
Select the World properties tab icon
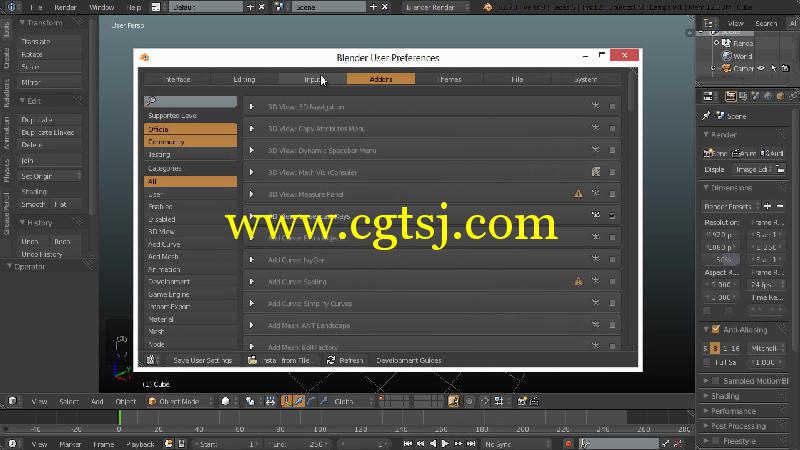tap(768, 96)
